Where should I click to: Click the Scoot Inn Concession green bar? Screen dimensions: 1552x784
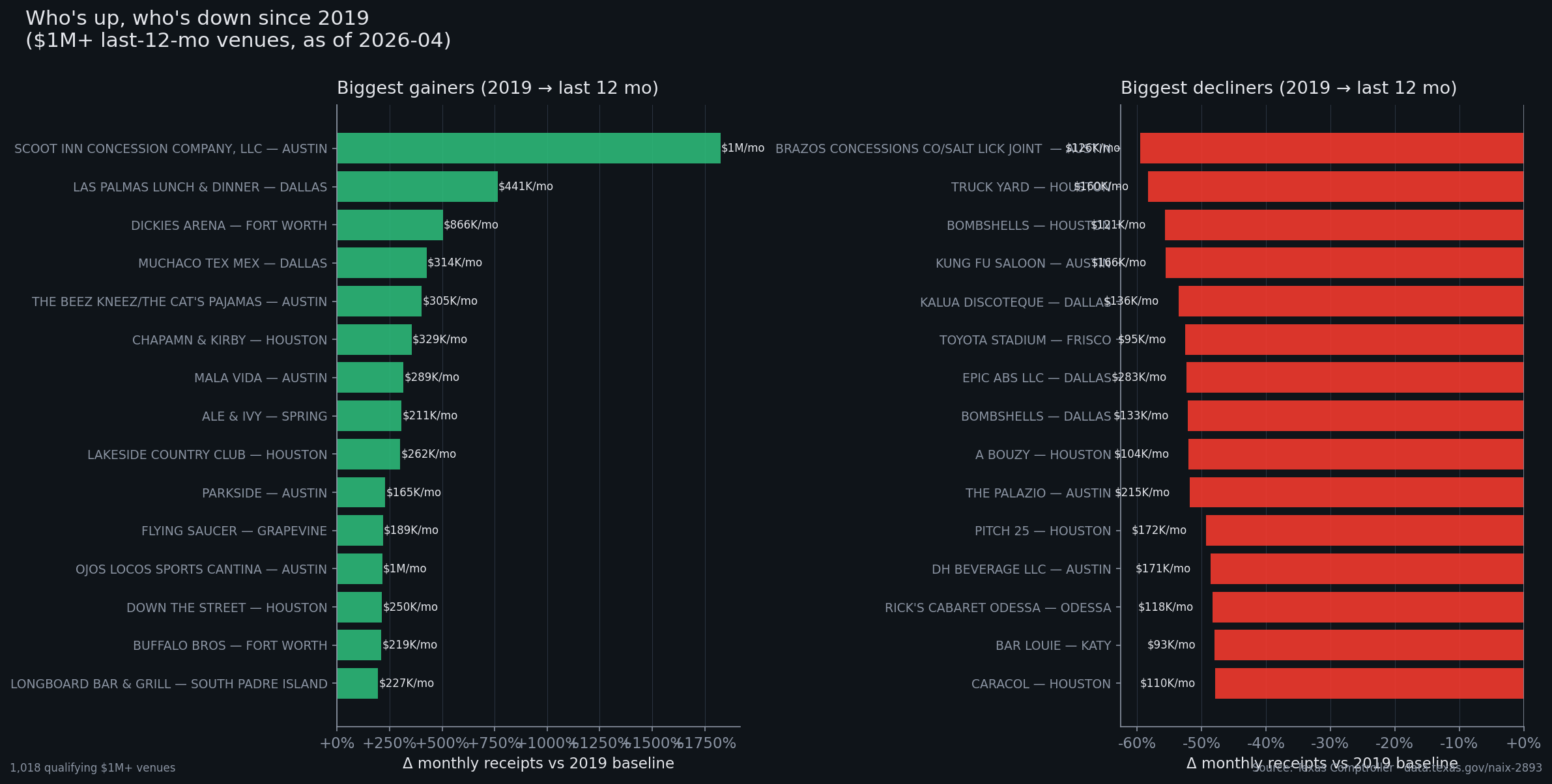point(528,148)
